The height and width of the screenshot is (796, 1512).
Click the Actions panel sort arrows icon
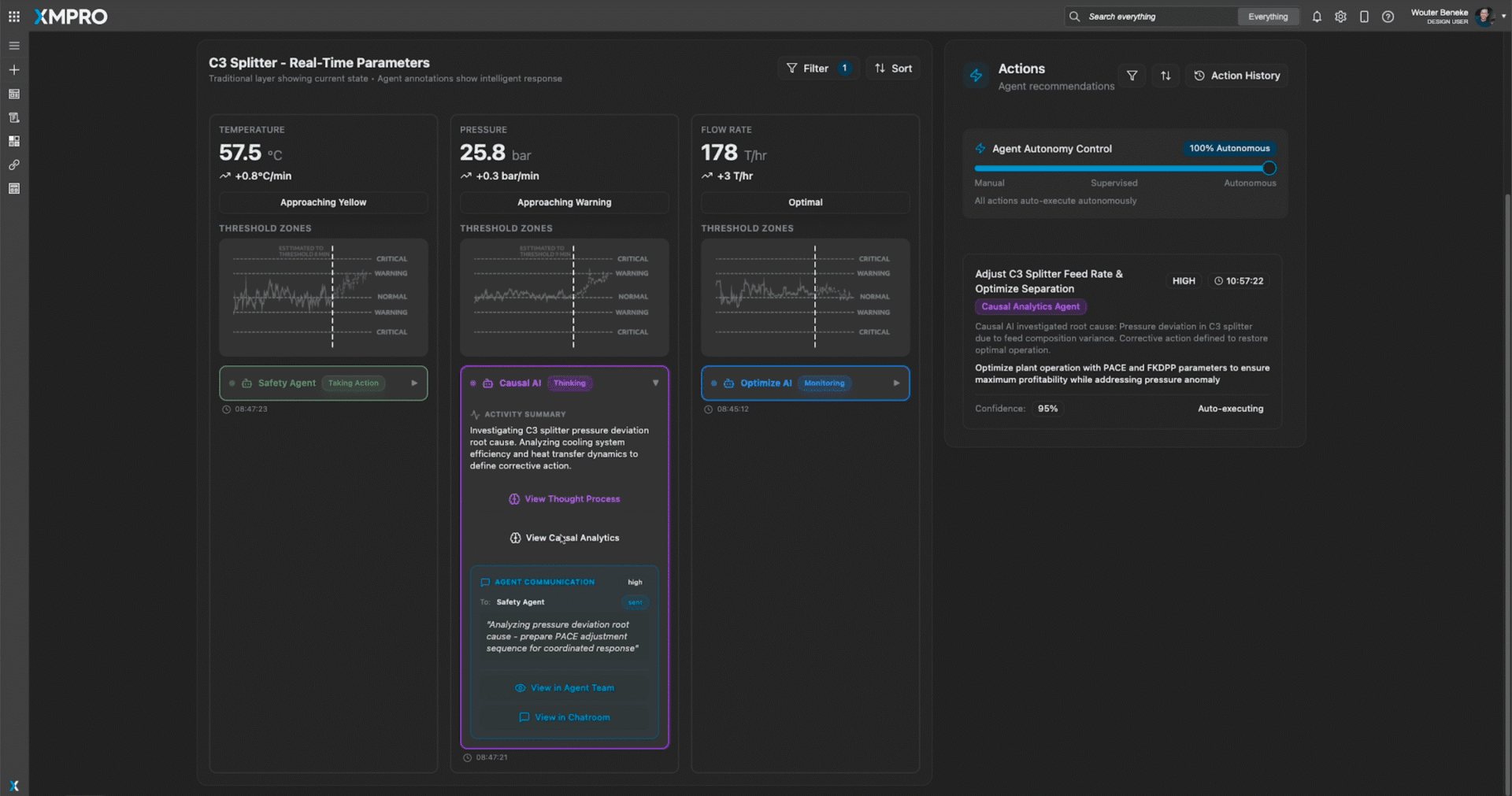(x=1165, y=76)
